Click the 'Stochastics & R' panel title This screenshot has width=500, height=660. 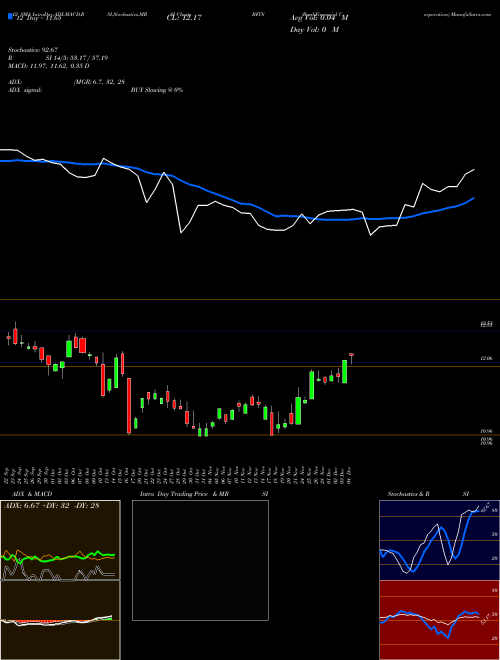[x=409, y=494]
